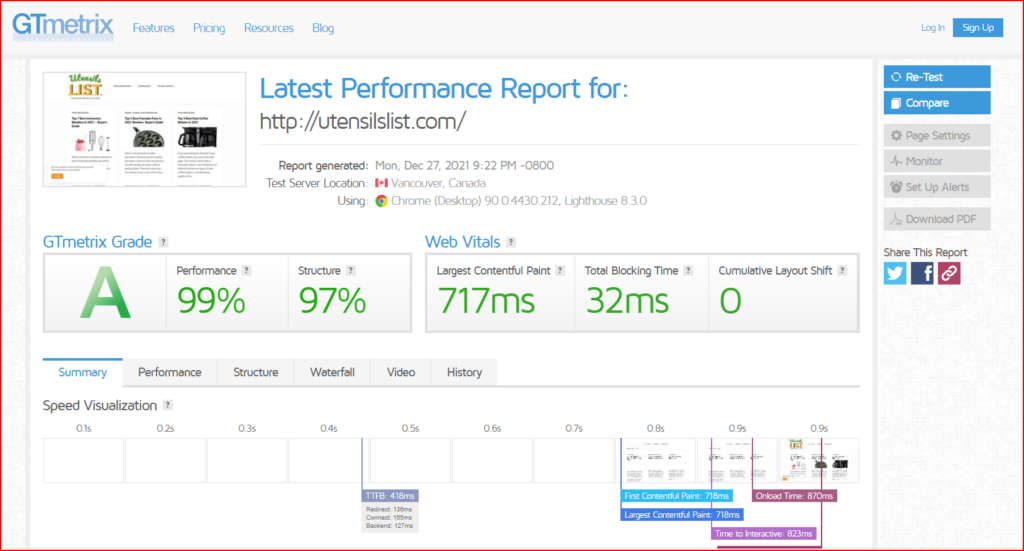Share report on Facebook
Screen dimensions: 1024x551
[x=922, y=273]
